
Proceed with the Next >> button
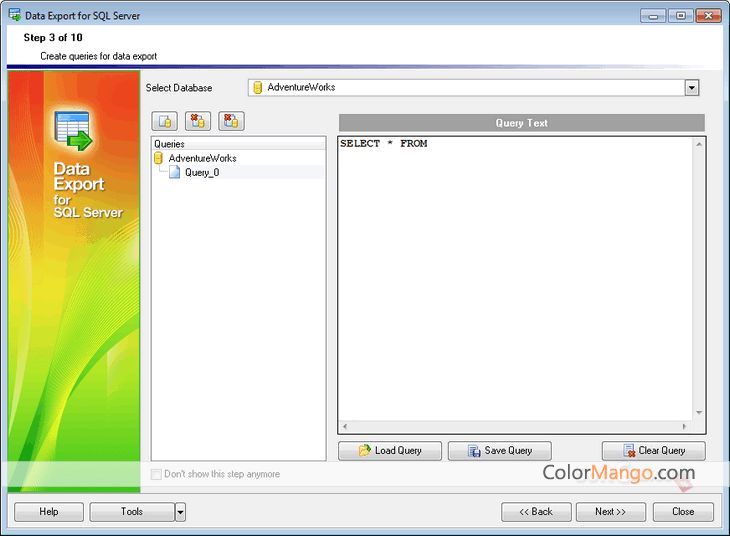click(611, 512)
